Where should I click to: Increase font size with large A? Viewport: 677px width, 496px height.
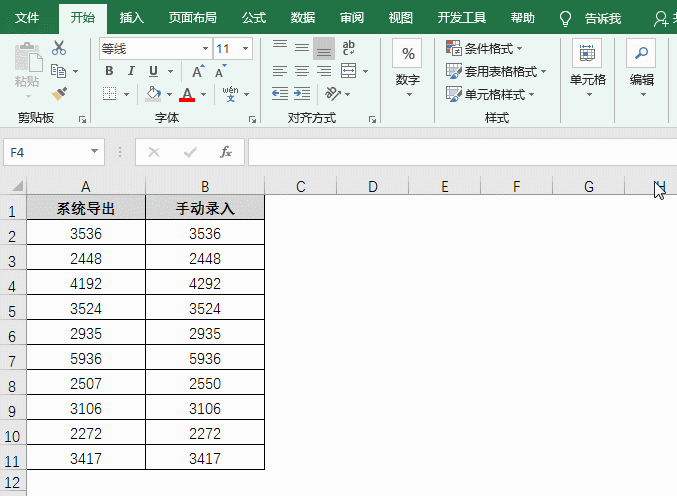pyautogui.click(x=198, y=71)
